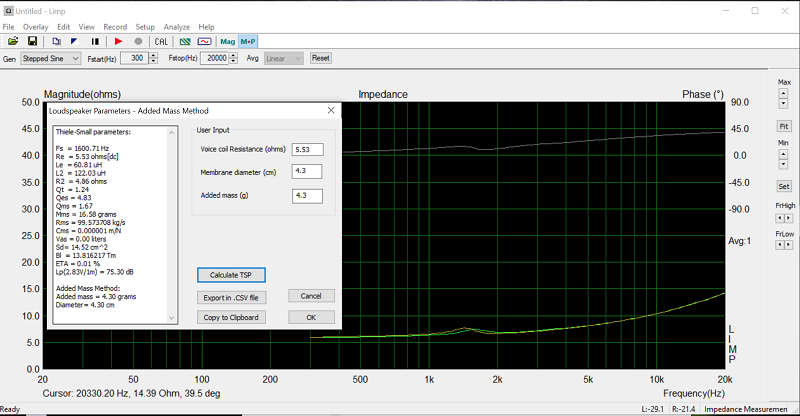800x416 pixels.
Task: Click the Limp application icon in title bar
Action: [x=8, y=11]
